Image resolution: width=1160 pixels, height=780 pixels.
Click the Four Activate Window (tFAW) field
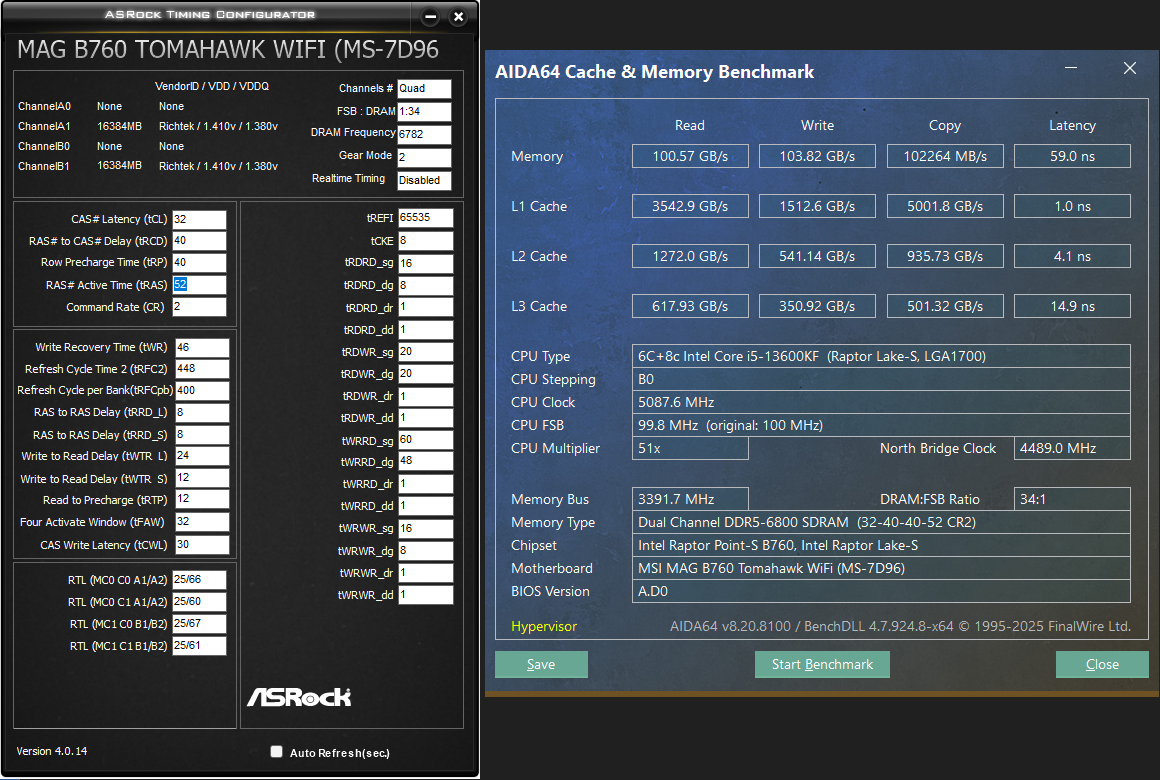tap(202, 522)
